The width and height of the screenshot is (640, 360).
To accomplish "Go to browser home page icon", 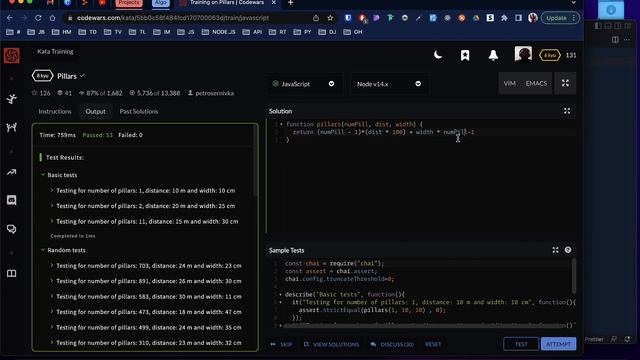I will 52,18.
